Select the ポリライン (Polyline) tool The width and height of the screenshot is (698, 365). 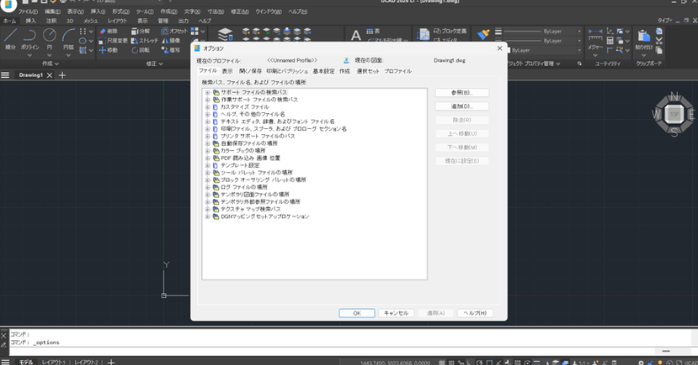(29, 38)
